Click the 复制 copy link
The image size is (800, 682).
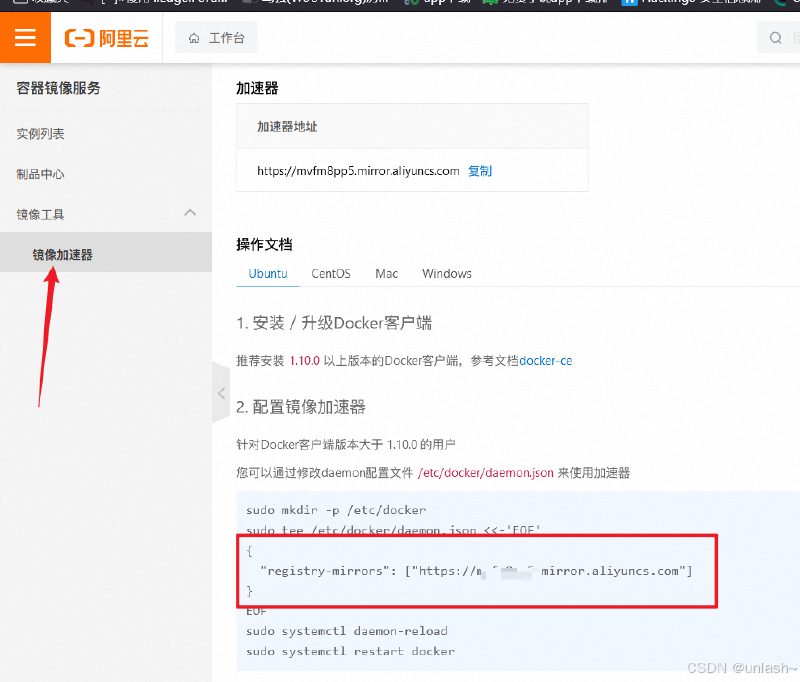coord(480,171)
